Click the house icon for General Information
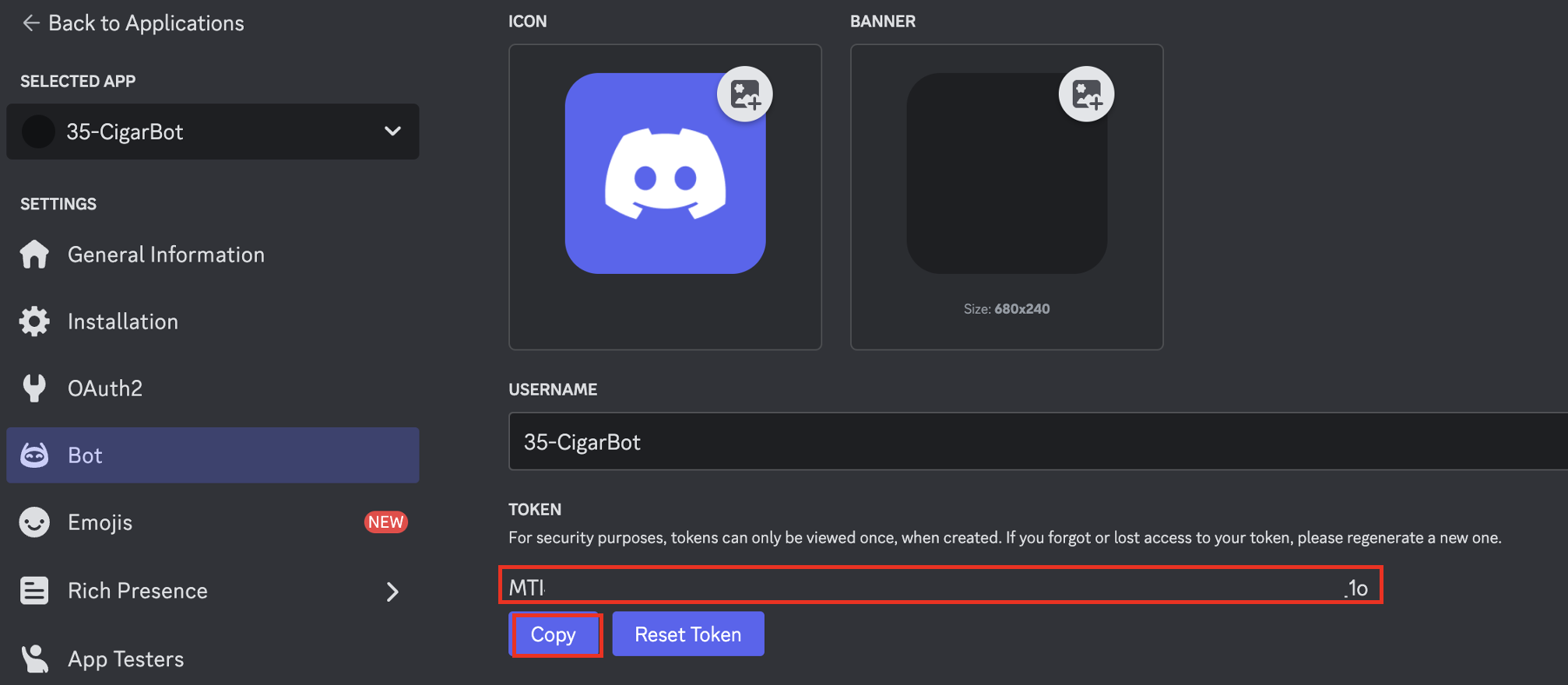 [x=34, y=255]
